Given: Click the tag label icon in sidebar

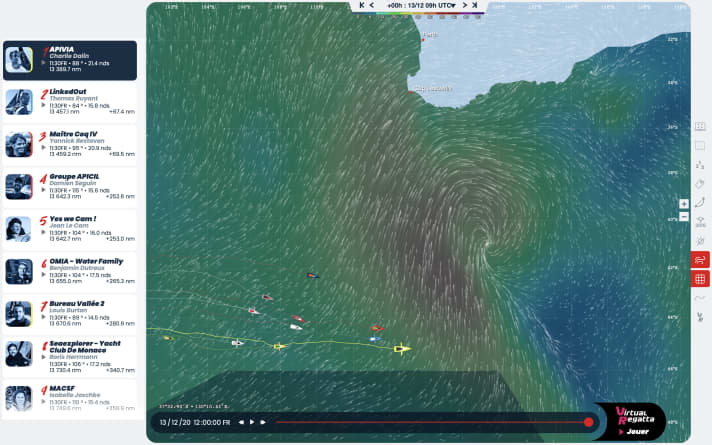Looking at the screenshot, I should (x=700, y=184).
